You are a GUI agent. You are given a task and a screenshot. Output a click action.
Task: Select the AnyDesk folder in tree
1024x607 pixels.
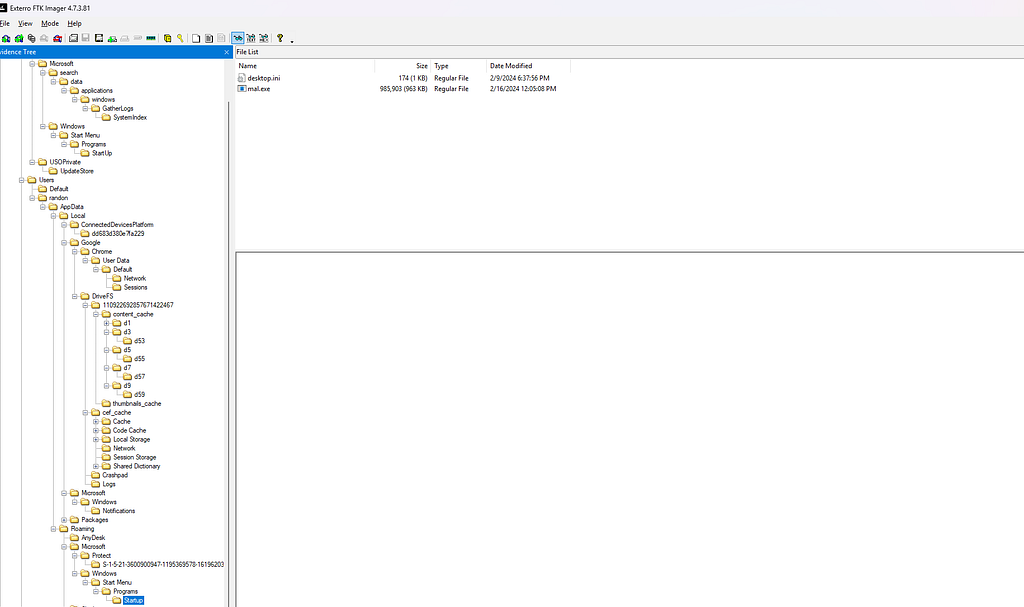(93, 538)
